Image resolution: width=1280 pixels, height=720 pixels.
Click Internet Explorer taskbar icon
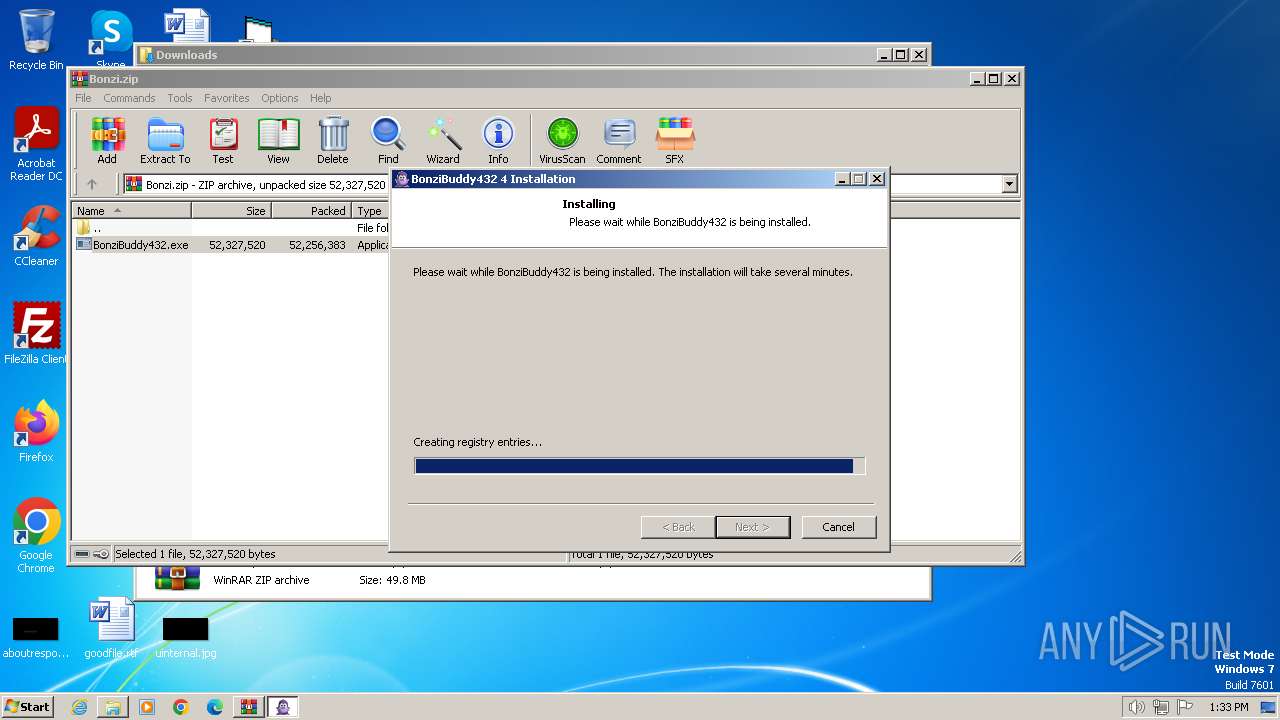click(80, 707)
